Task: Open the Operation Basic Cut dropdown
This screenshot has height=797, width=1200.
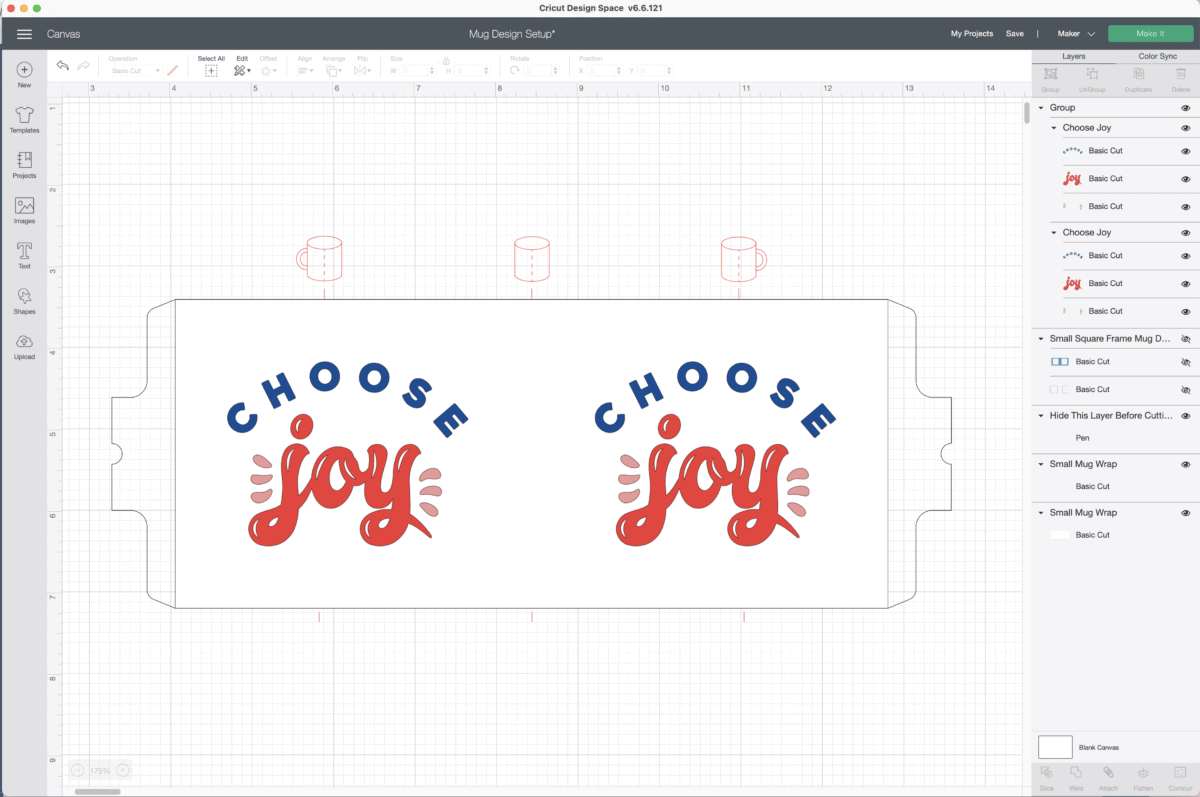Action: tap(135, 71)
